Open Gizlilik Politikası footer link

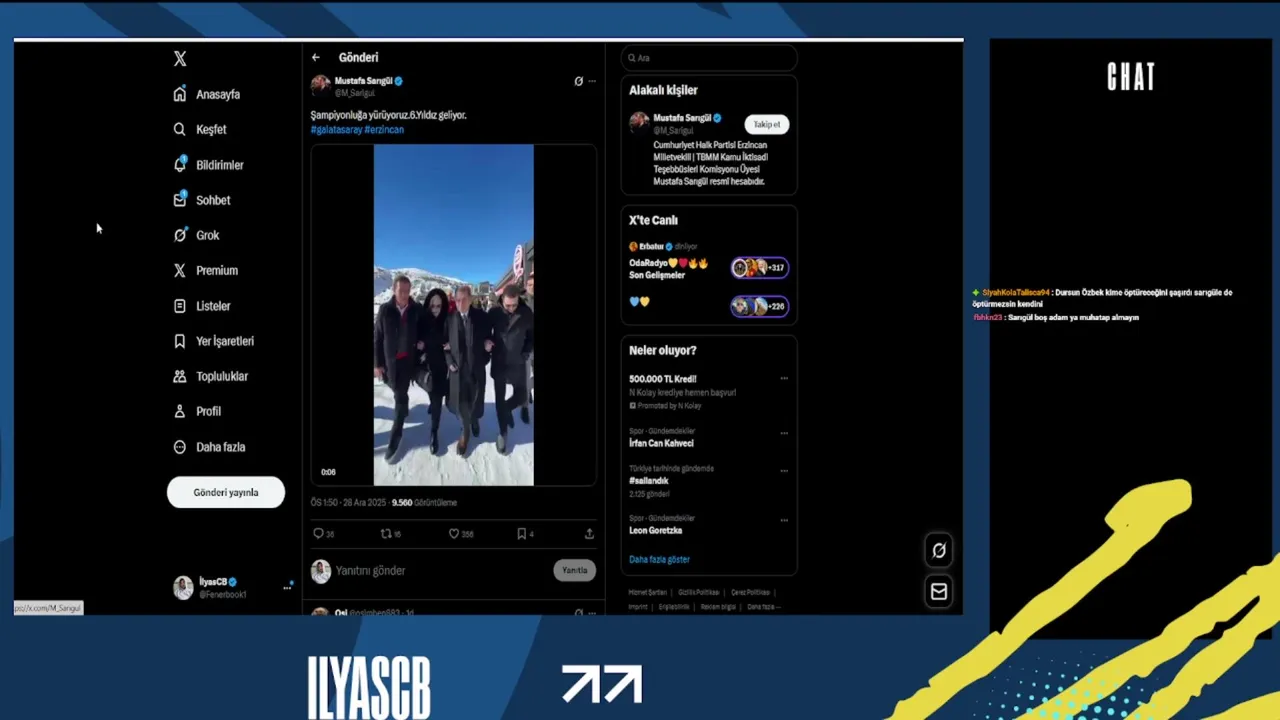point(699,592)
